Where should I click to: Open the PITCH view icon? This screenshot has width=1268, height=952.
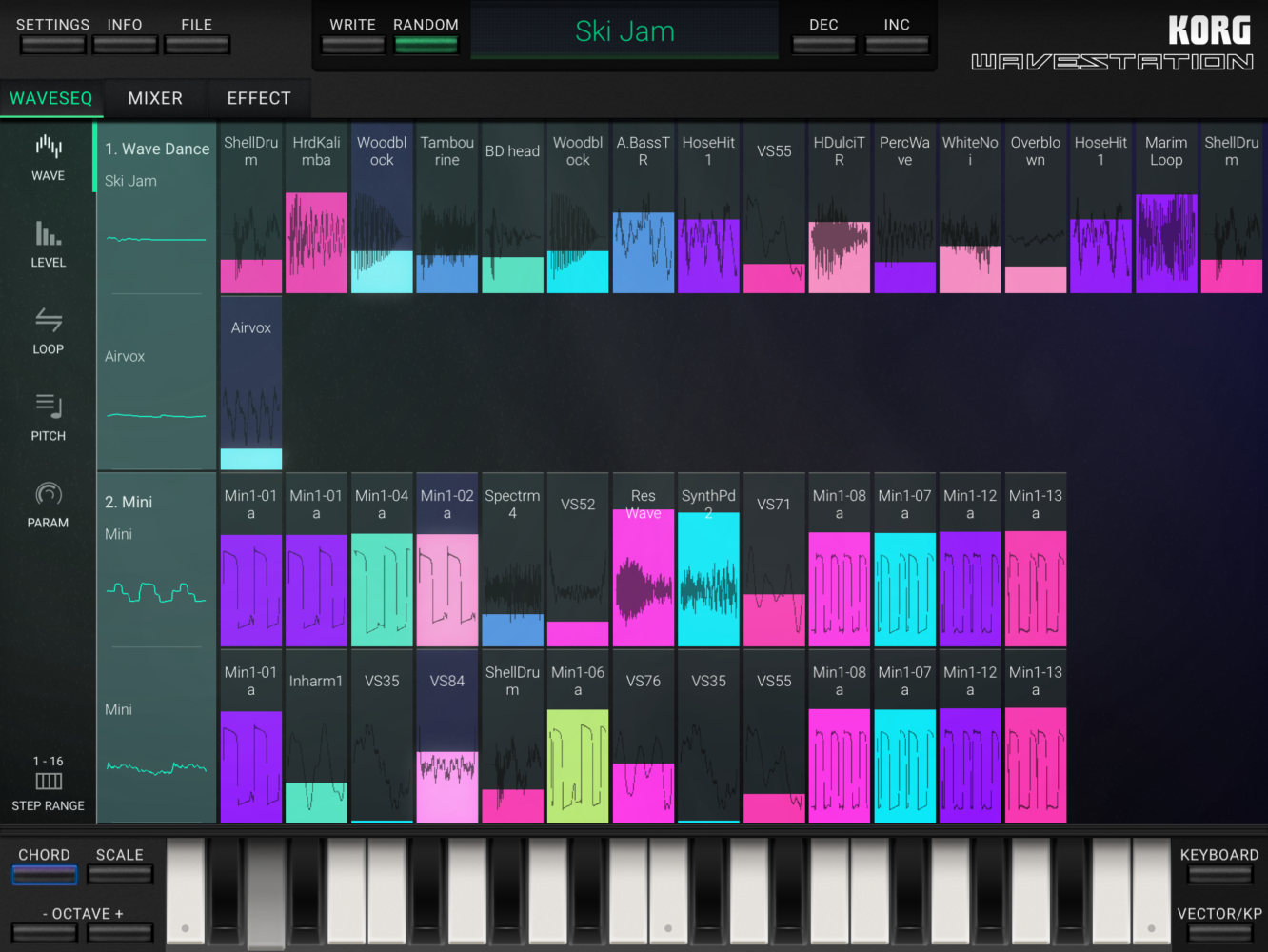point(48,417)
